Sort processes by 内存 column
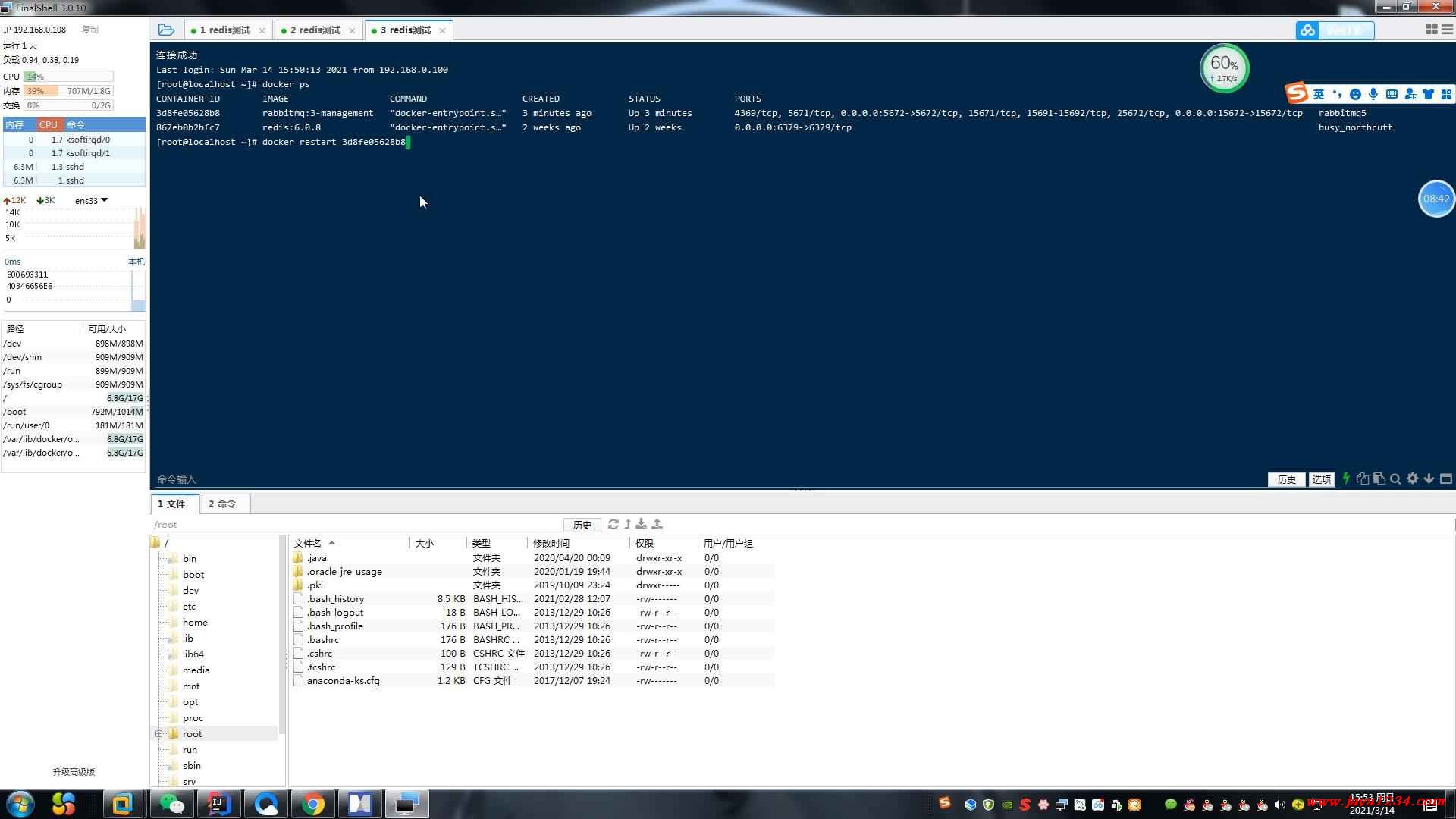 click(20, 124)
